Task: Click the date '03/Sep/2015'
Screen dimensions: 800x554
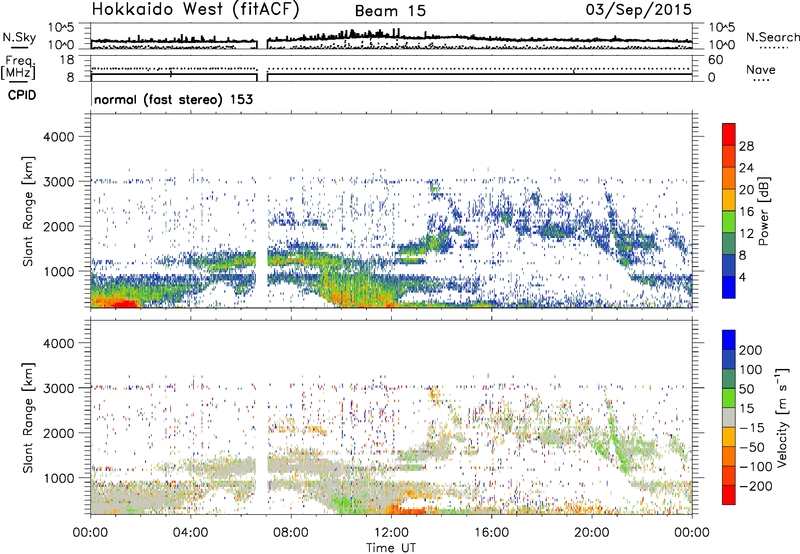Action: [639, 10]
